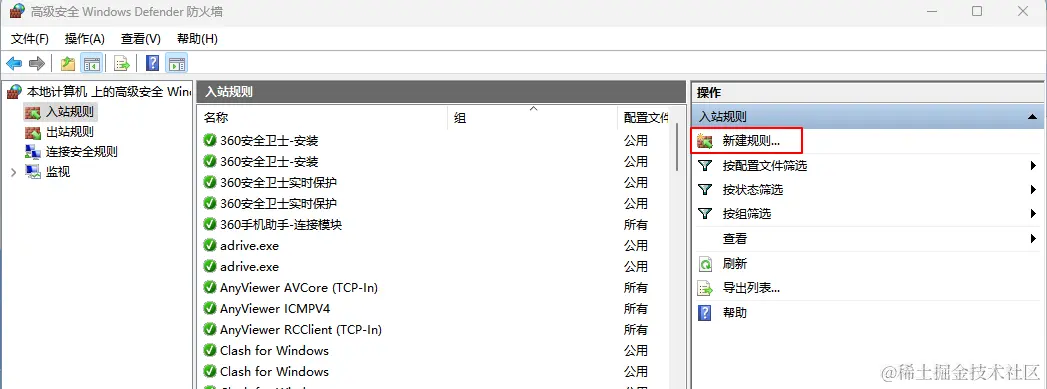1047x389 pixels.
Task: Collapse the 入站规则 actions section arrow
Action: [x=1032, y=117]
